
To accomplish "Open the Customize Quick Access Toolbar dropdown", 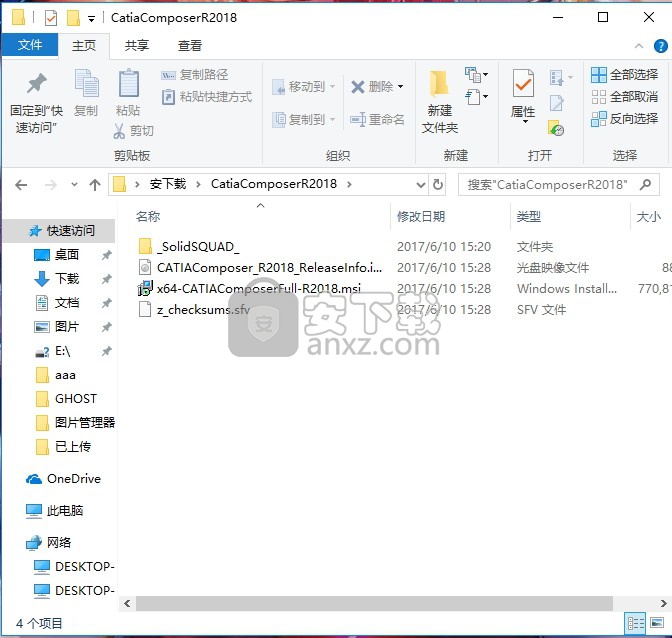I will pos(91,18).
